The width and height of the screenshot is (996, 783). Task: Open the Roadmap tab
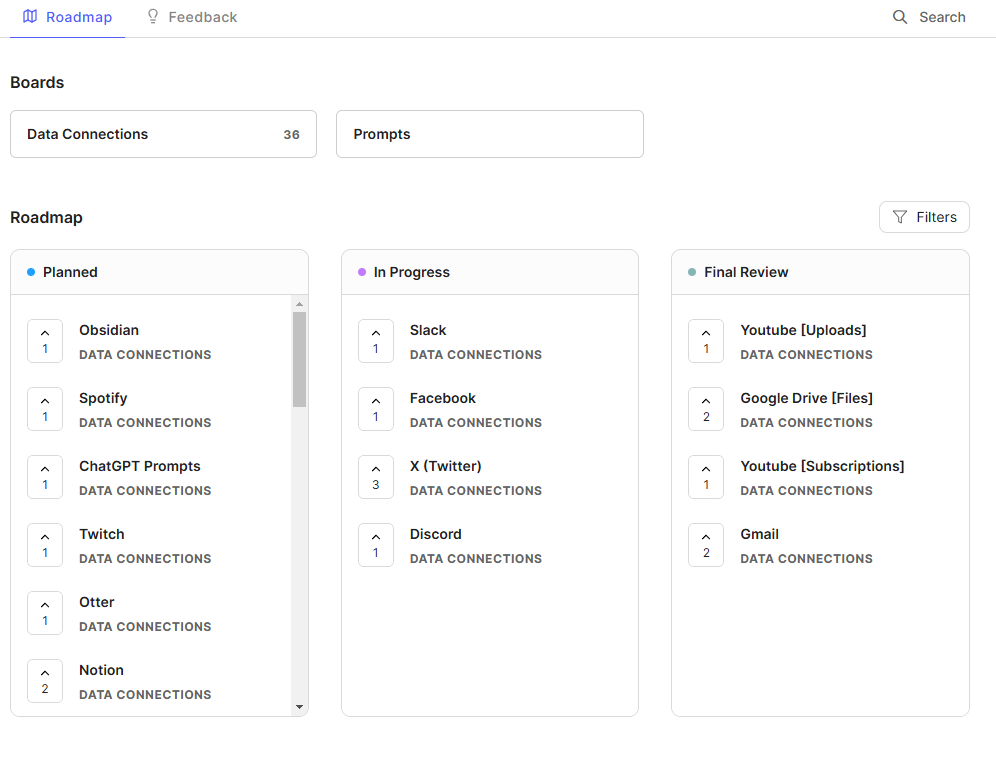(x=67, y=17)
